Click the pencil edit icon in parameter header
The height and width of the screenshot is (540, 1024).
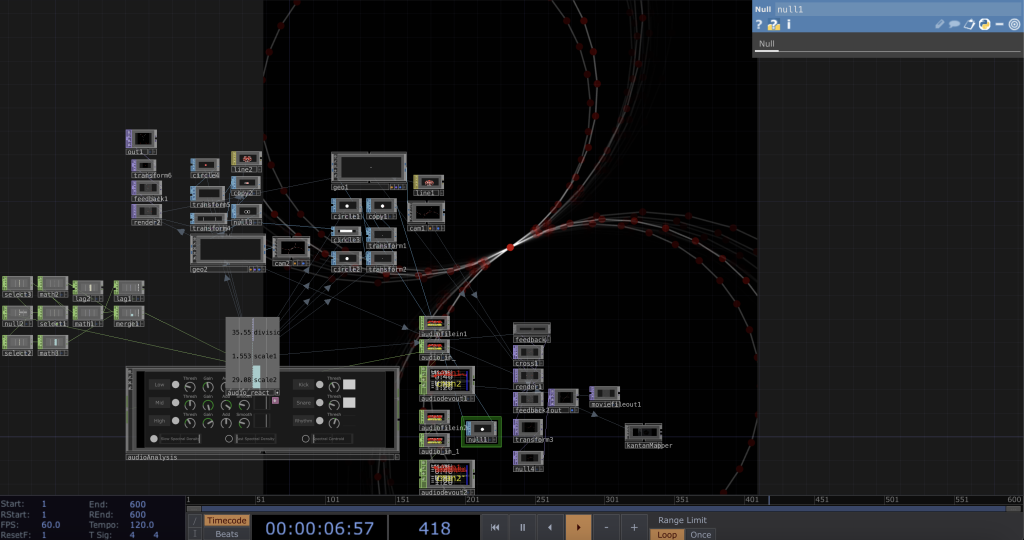[x=939, y=24]
